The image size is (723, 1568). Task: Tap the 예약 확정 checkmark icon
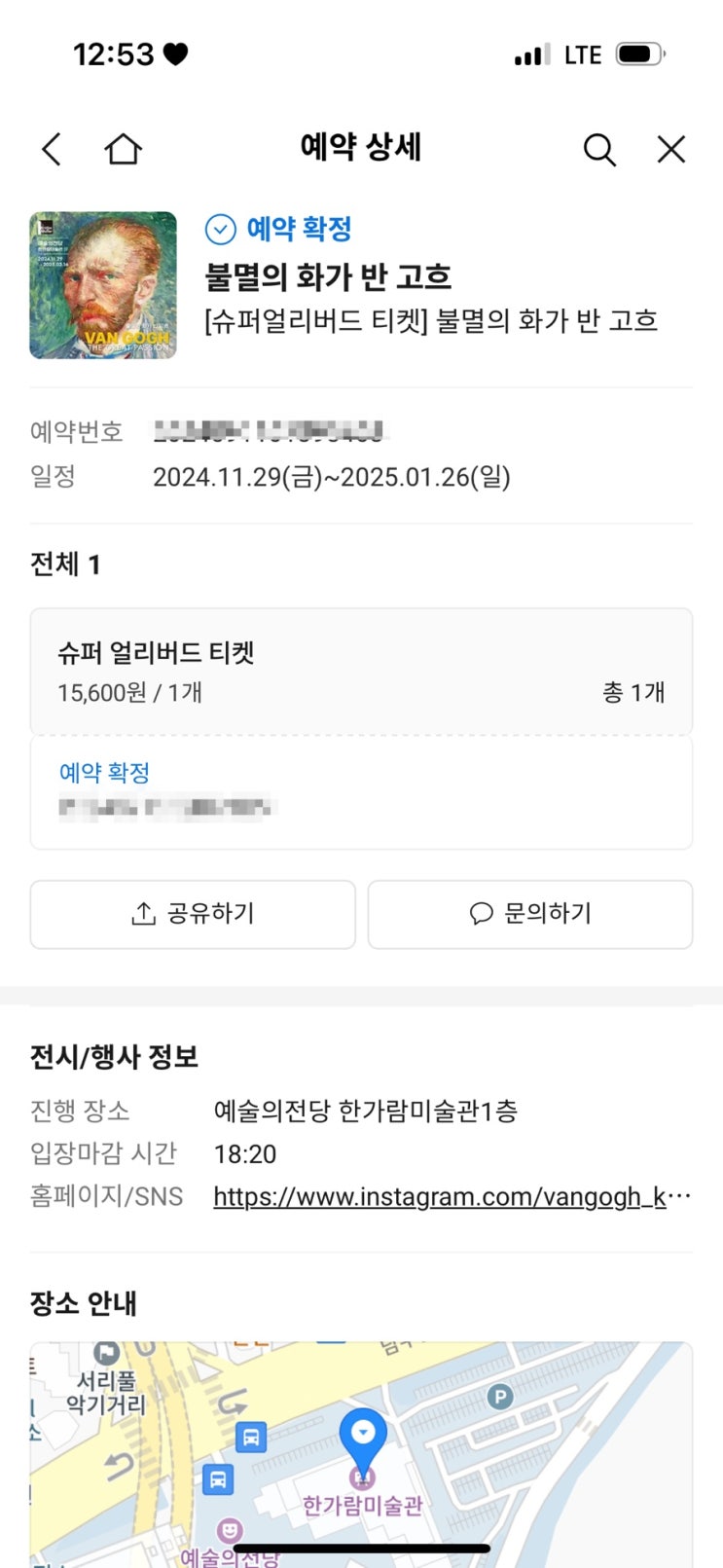click(221, 230)
